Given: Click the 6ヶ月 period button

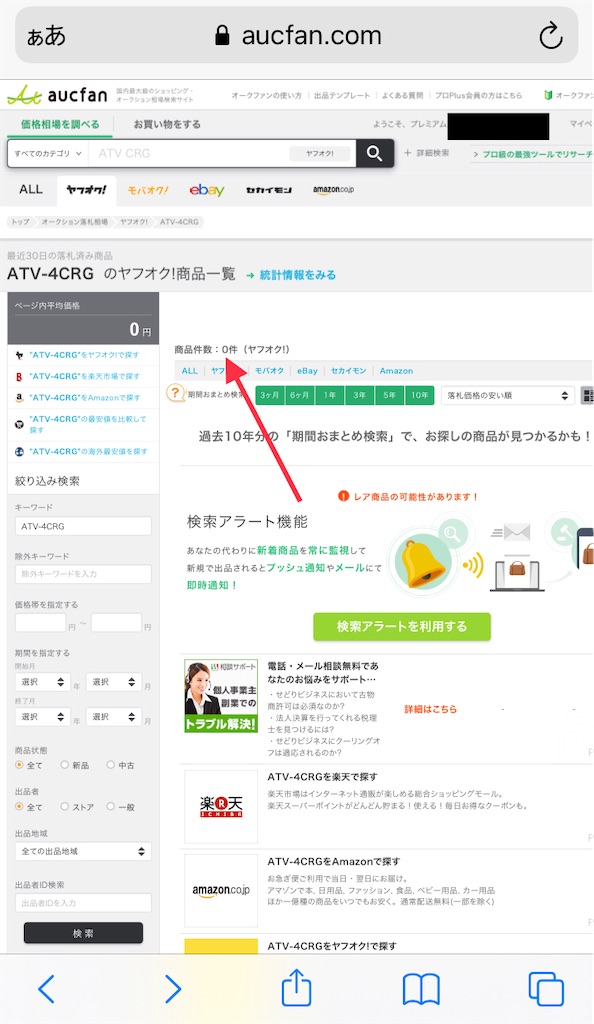Looking at the screenshot, I should tap(300, 395).
